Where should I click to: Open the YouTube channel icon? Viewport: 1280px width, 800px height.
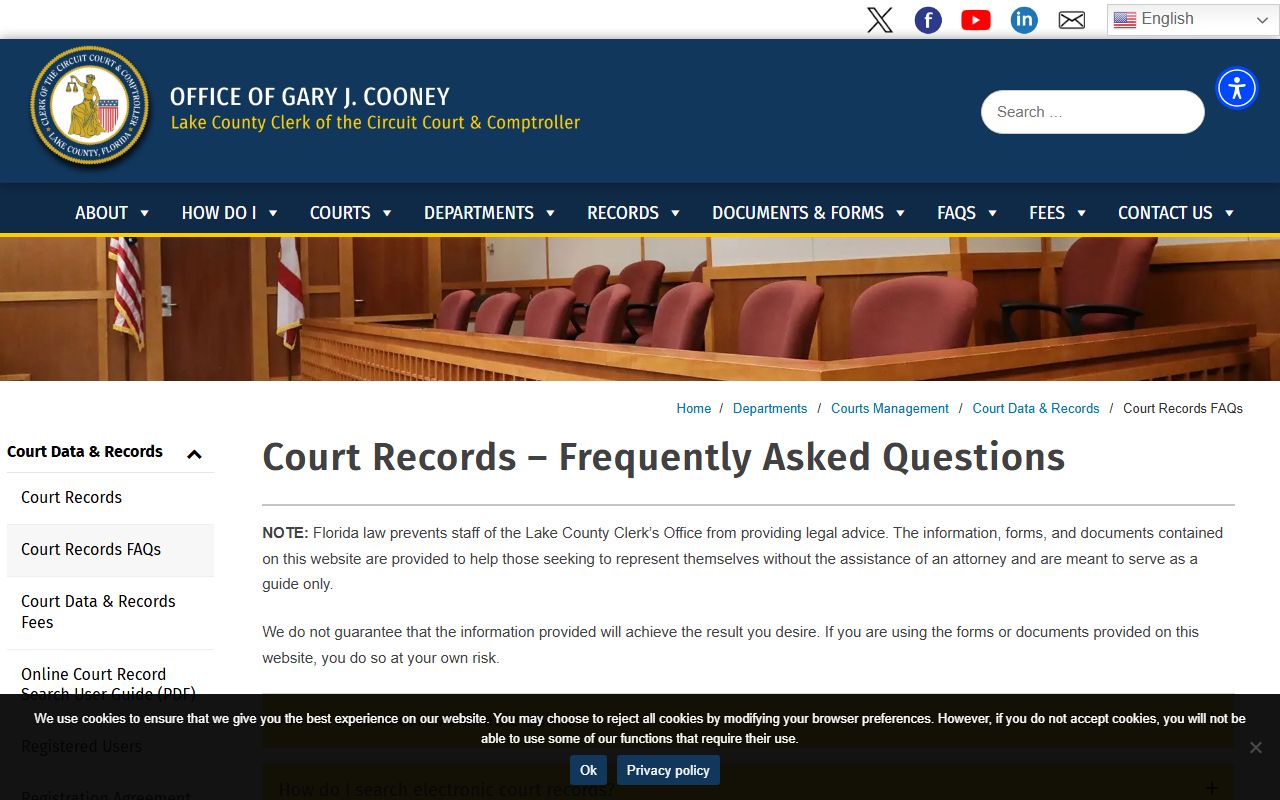(x=976, y=20)
